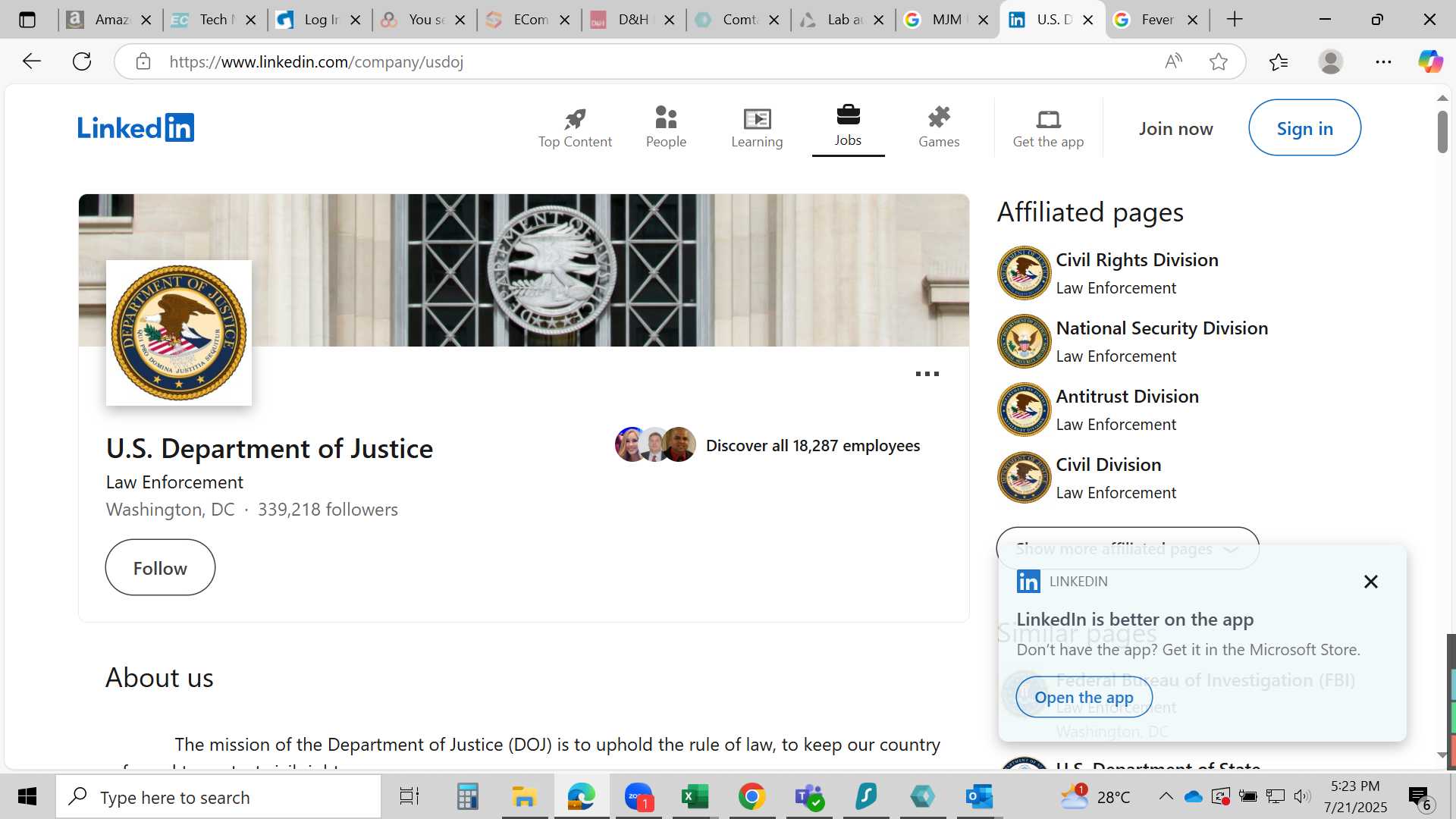Open the Windows Start menu
The width and height of the screenshot is (1456, 819).
[x=27, y=796]
